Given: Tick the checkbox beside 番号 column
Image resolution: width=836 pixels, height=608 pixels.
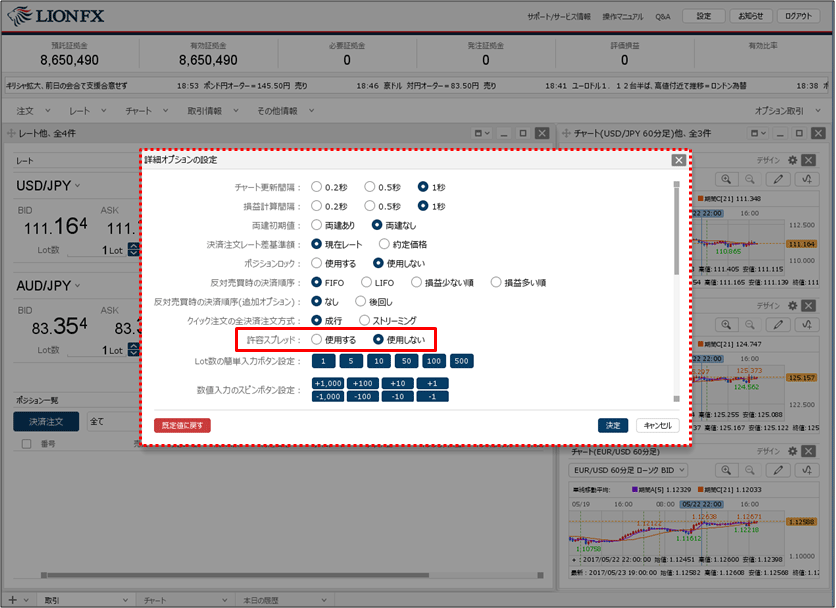Looking at the screenshot, I should 26,444.
